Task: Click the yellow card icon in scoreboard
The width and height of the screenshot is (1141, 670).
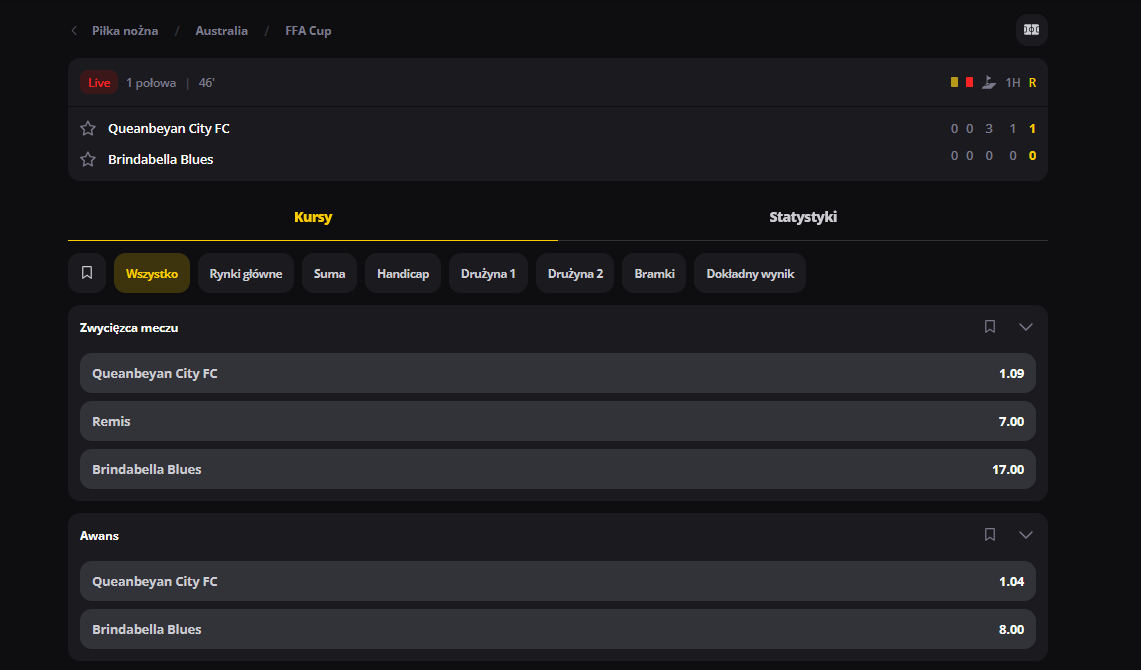Action: pos(954,83)
